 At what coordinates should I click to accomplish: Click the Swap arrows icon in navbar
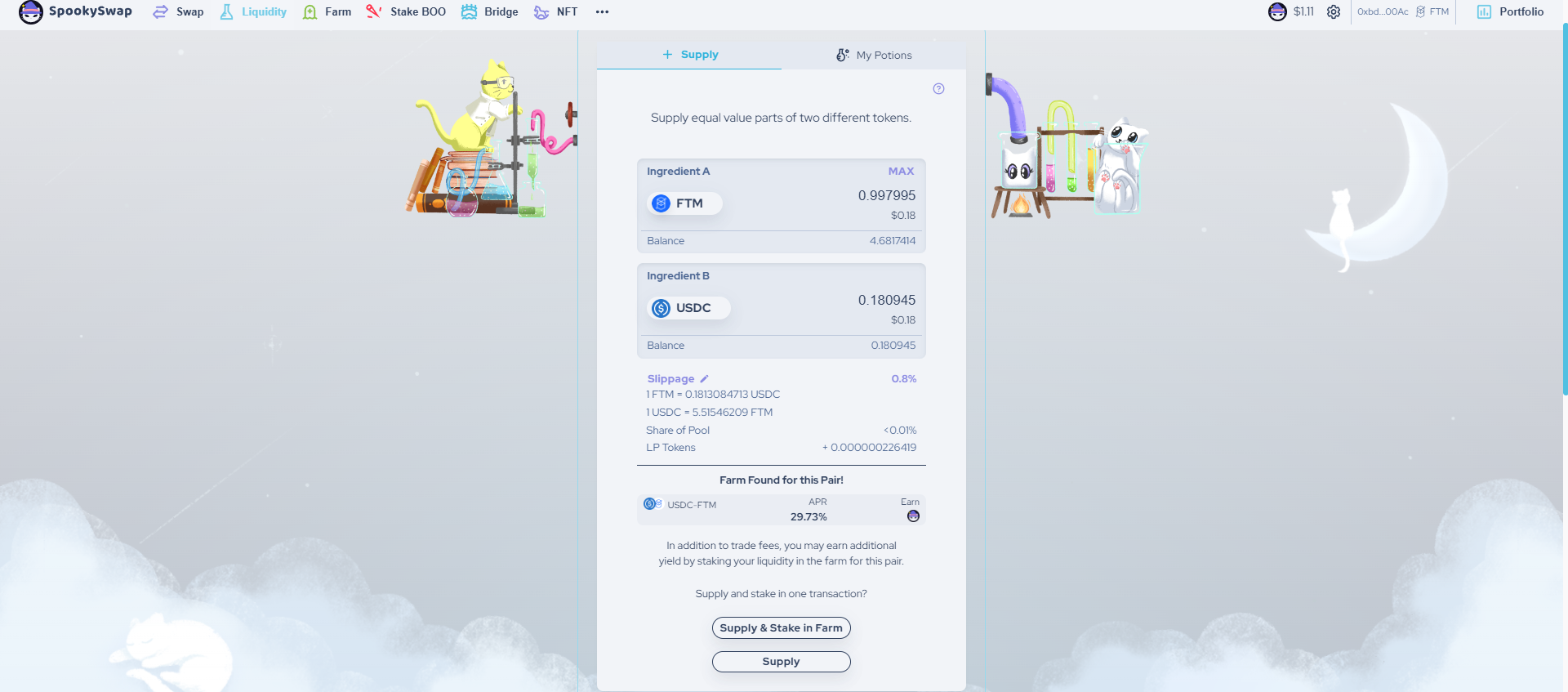[161, 11]
